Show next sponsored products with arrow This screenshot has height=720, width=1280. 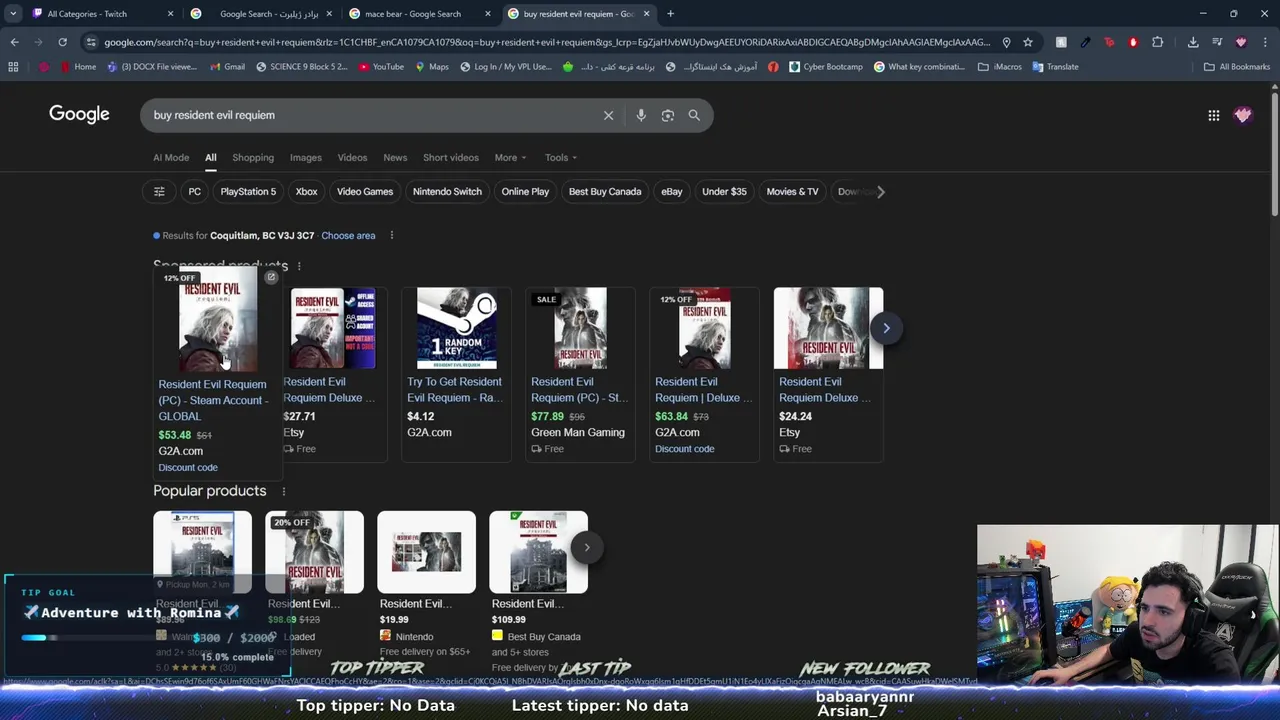886,328
